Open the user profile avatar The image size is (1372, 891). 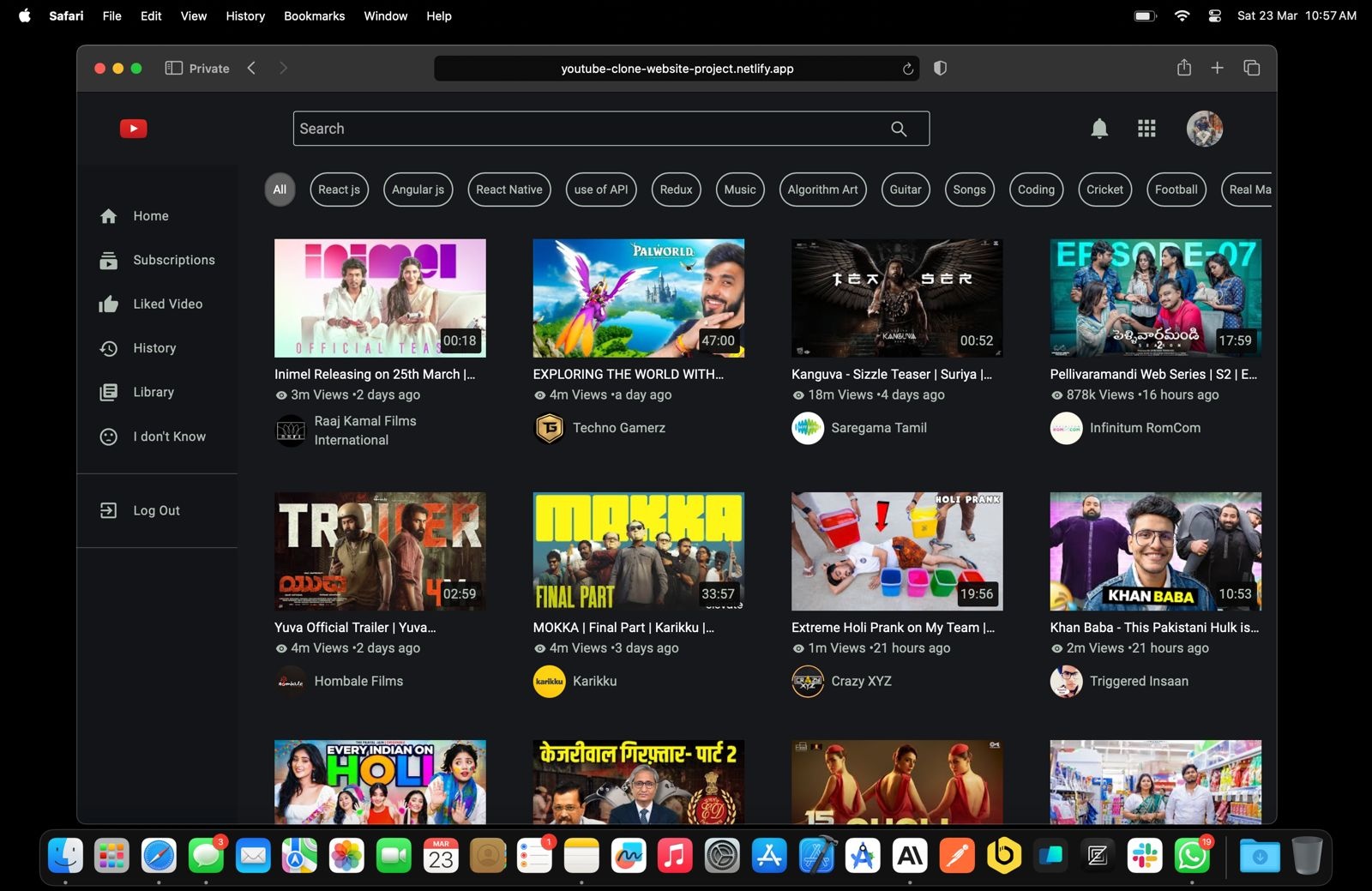pyautogui.click(x=1204, y=129)
